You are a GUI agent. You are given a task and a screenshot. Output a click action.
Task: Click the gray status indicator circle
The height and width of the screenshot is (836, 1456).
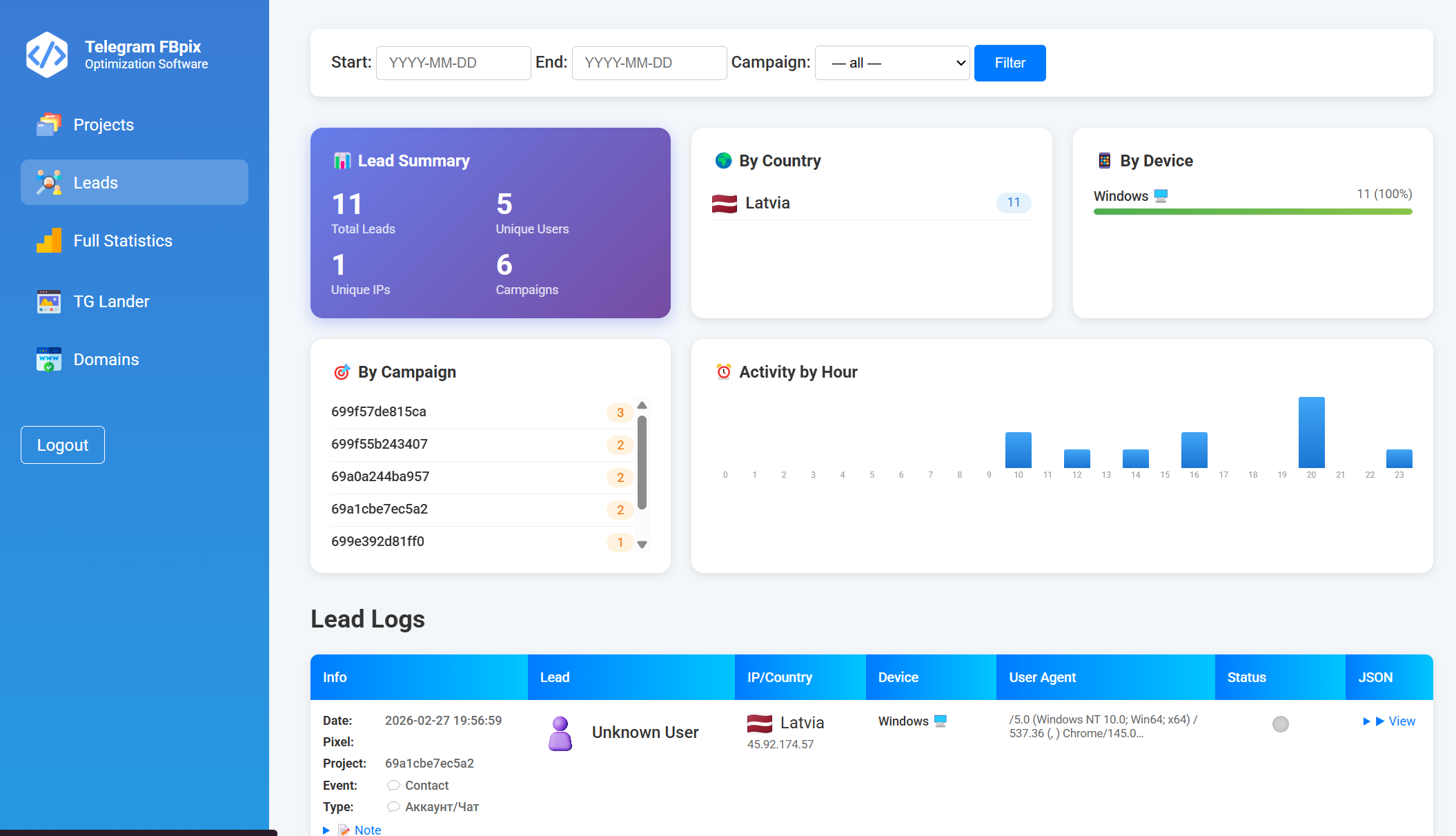1280,723
